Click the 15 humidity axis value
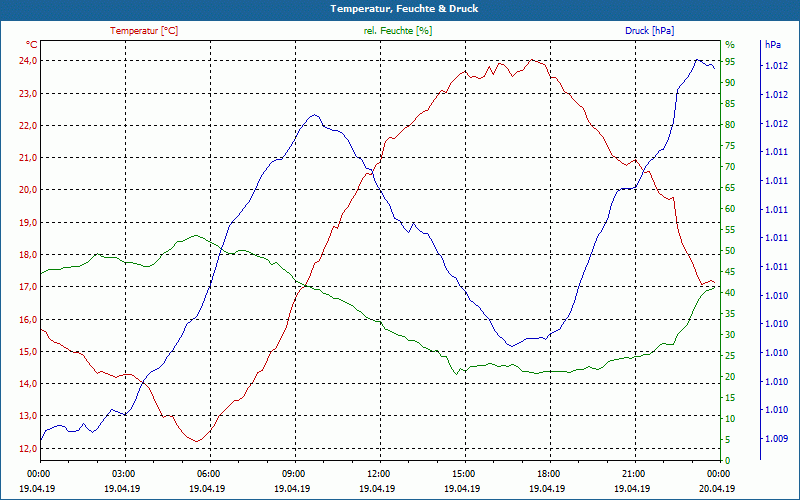 730,397
